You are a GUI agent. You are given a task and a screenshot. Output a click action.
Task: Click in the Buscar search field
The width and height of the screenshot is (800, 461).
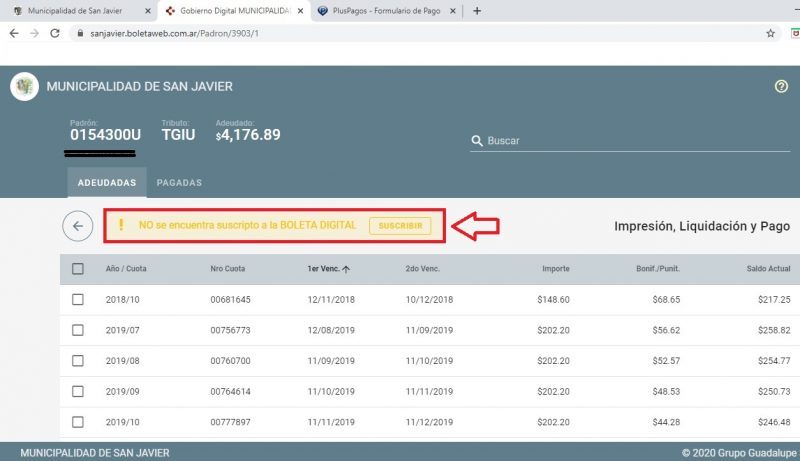(x=630, y=142)
